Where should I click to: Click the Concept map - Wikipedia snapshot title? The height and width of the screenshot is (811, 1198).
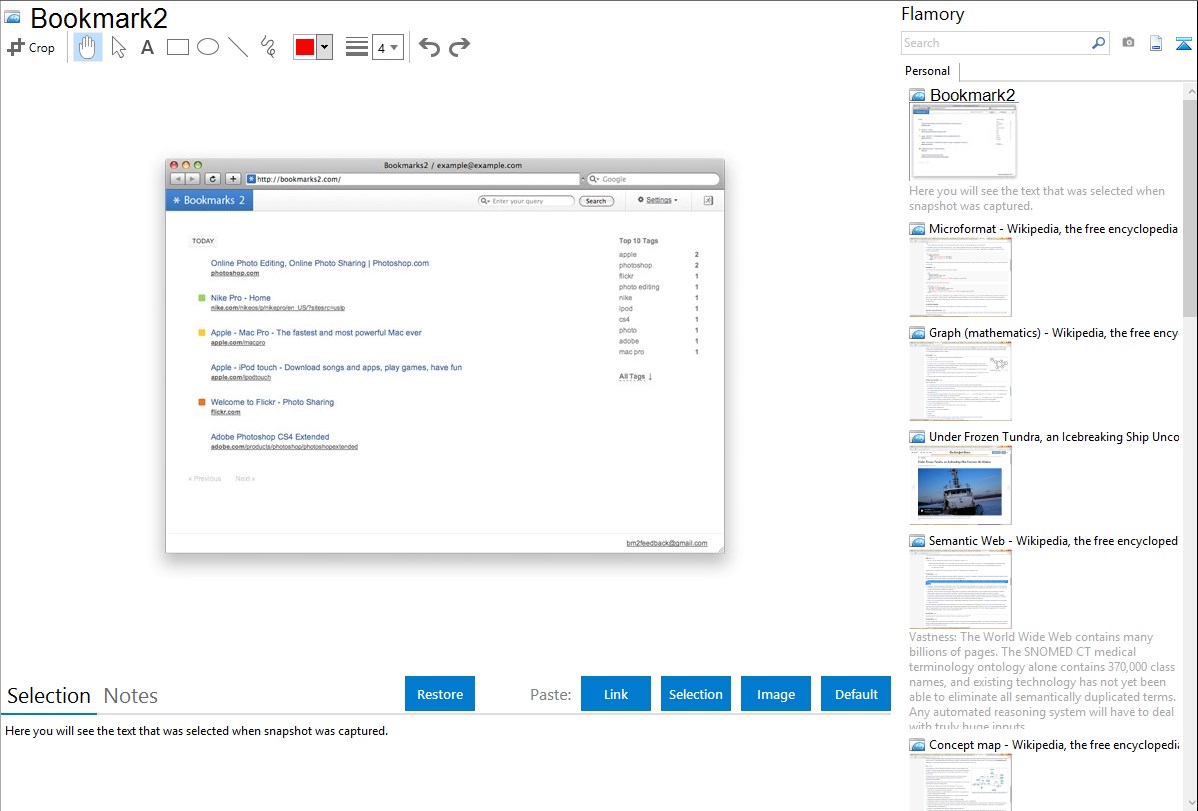[1054, 744]
